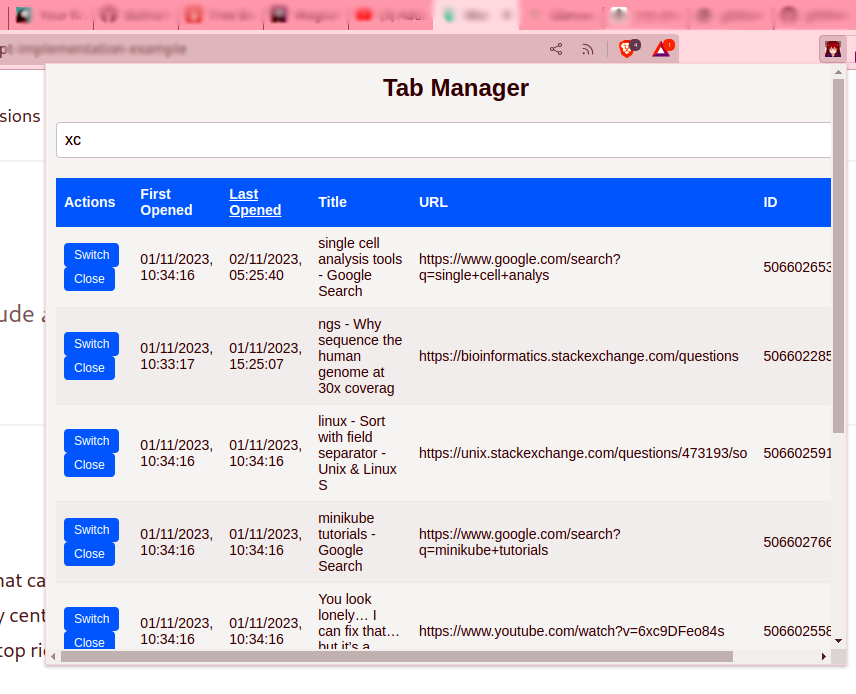This screenshot has width=856, height=694.
Task: Click the horizontal scrollbar thumb of popup
Action: (397, 656)
